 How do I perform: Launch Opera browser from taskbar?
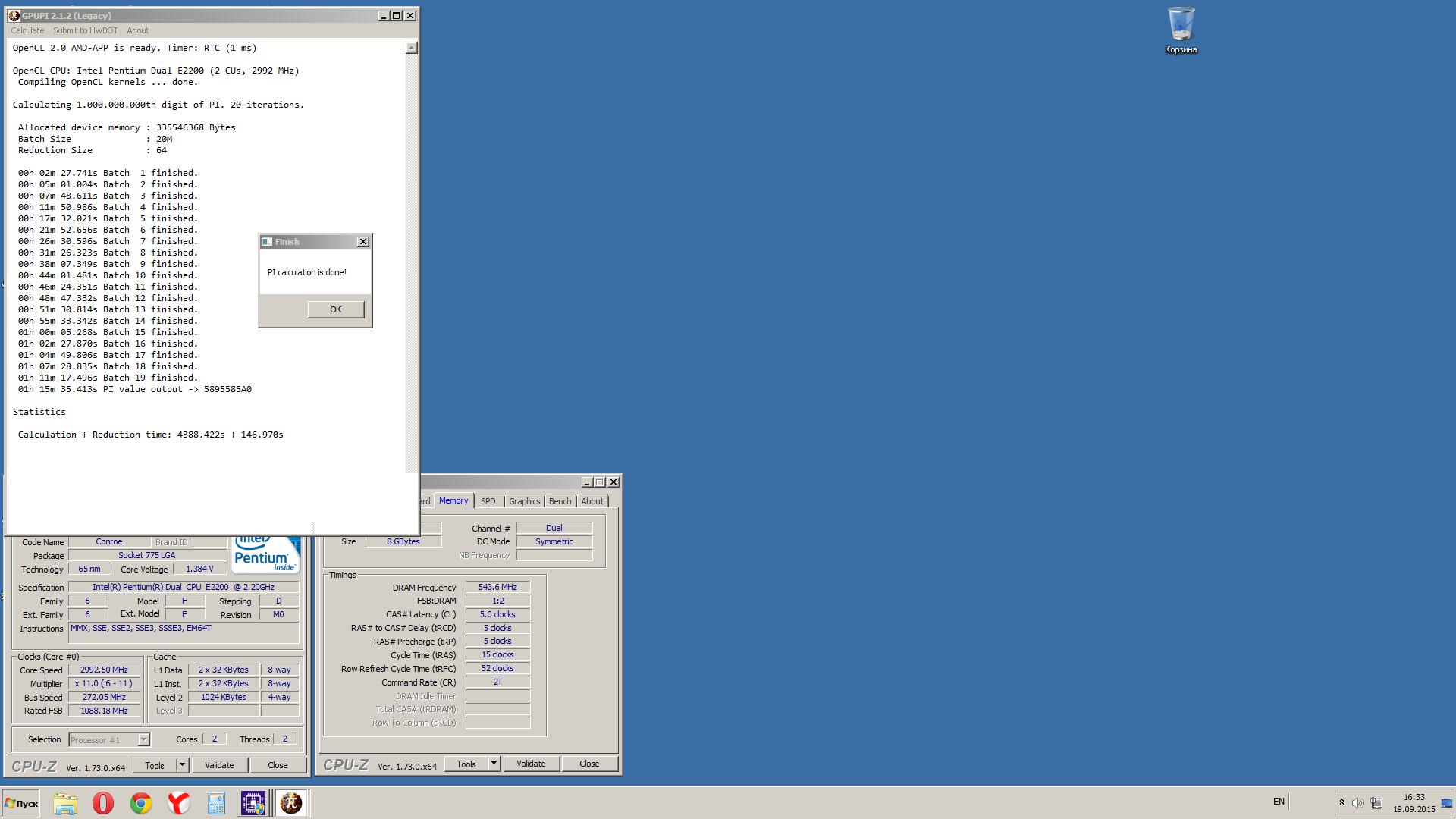(x=103, y=803)
